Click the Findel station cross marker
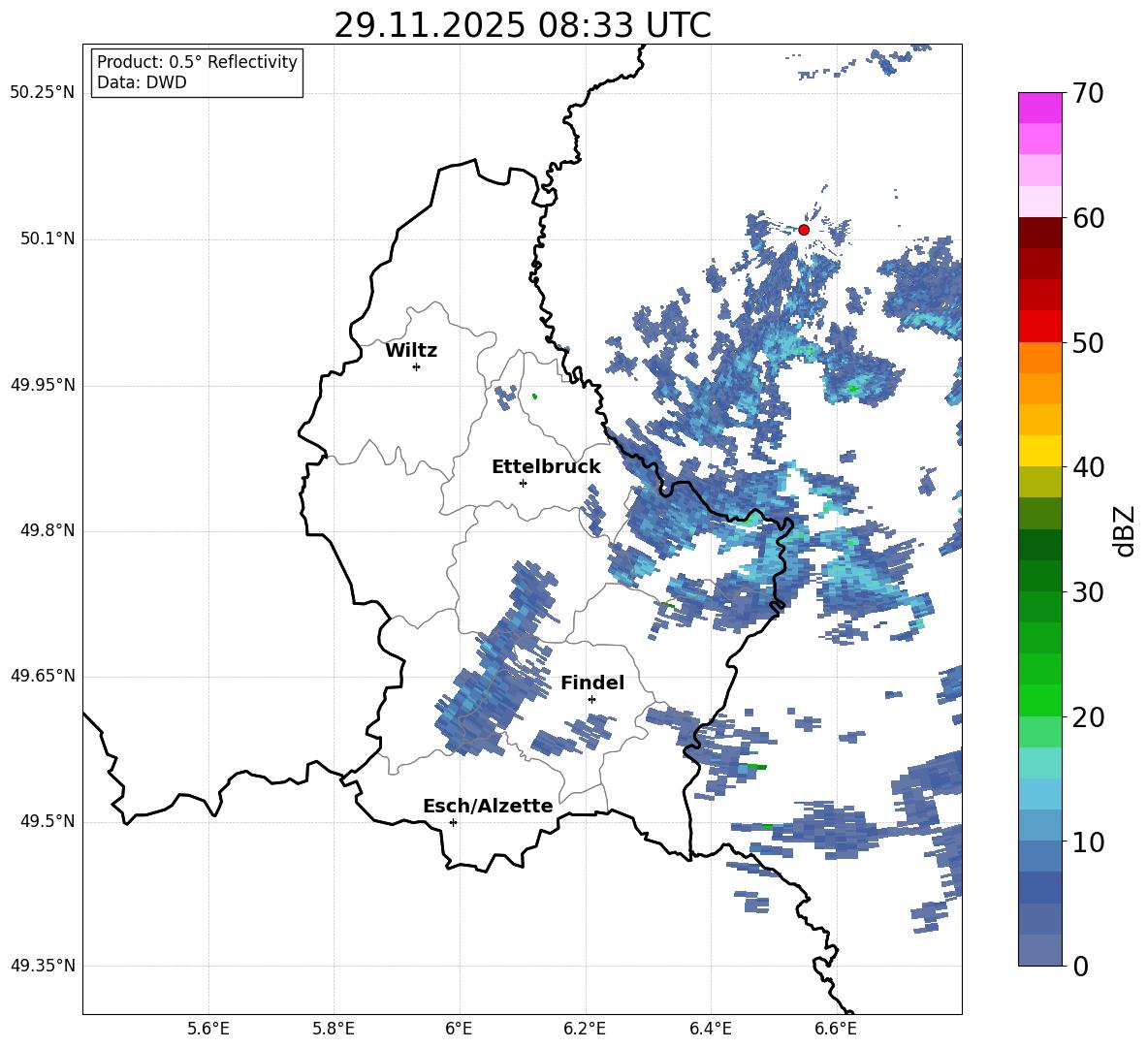Image resolution: width=1148 pixels, height=1048 pixels. pyautogui.click(x=591, y=700)
